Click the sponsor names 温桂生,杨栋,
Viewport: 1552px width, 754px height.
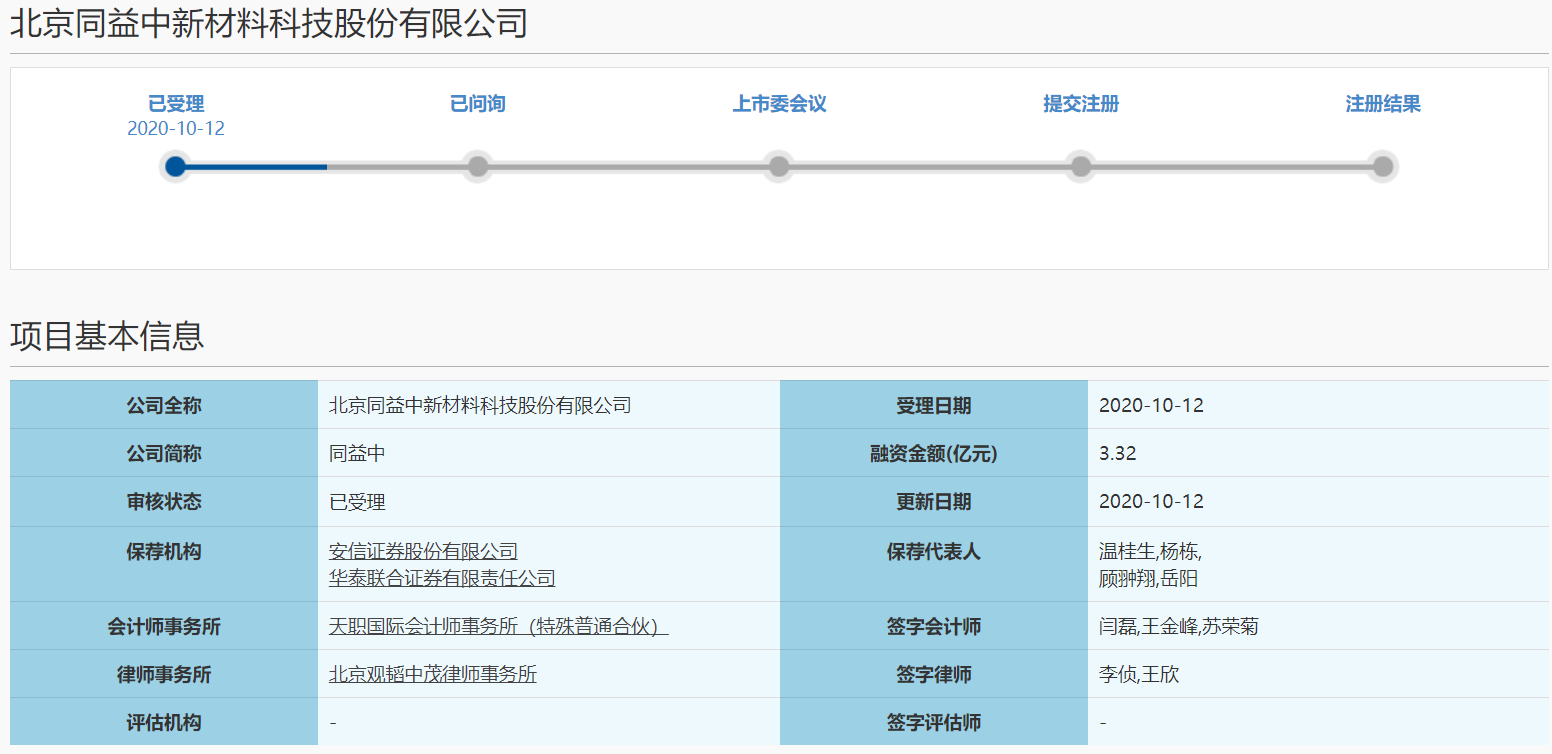[1150, 551]
